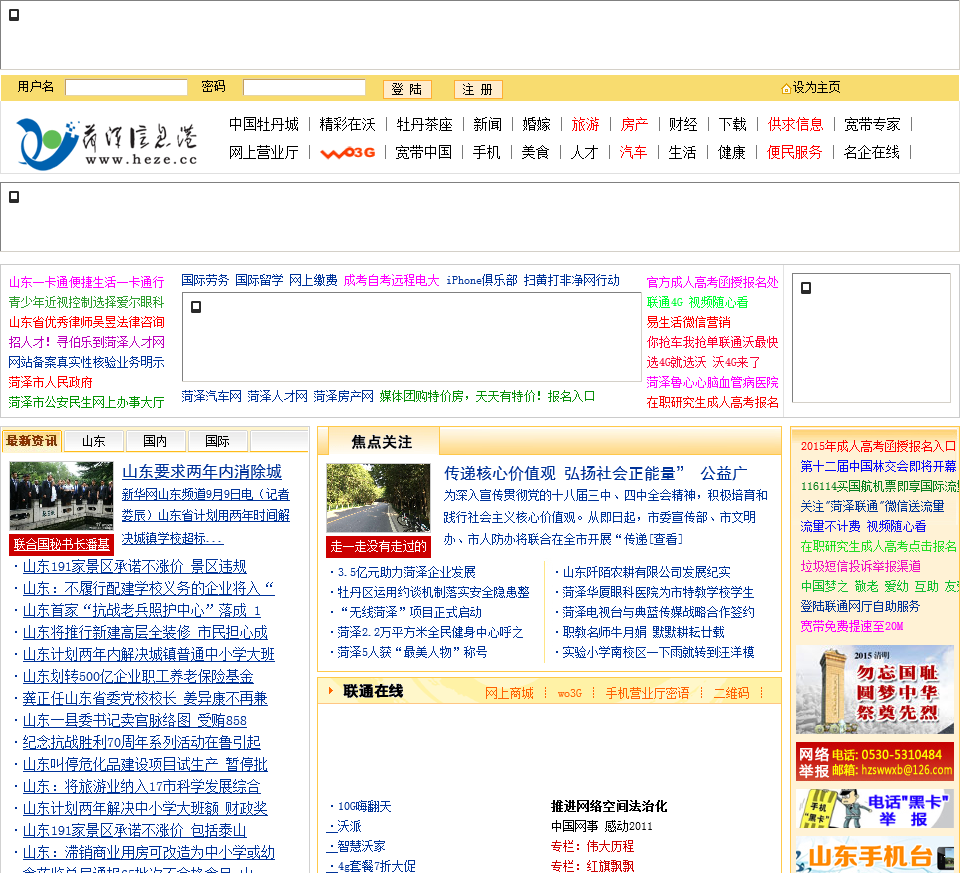Open 2015年成人高考函授报名入口 link
960x873 pixels.
tap(879, 446)
